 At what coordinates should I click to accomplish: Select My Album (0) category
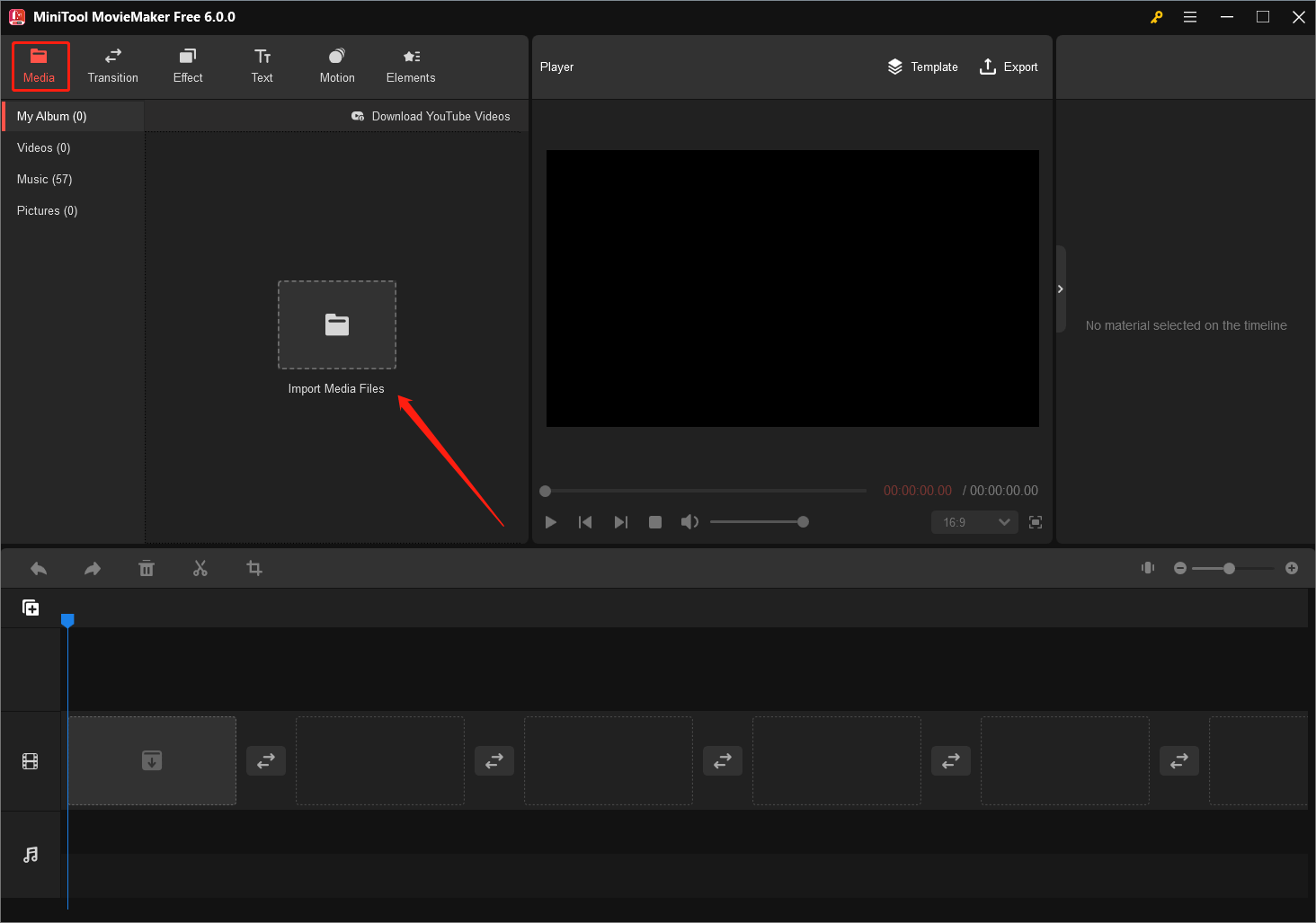73,117
